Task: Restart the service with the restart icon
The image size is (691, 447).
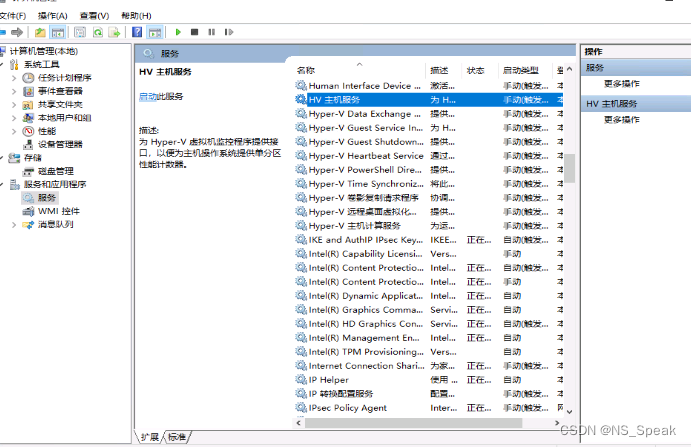Action: click(x=228, y=32)
